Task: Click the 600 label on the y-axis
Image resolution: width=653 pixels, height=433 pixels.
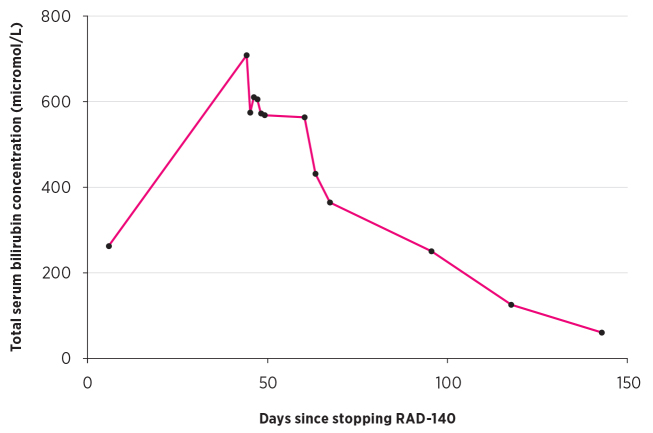Action: (x=56, y=102)
